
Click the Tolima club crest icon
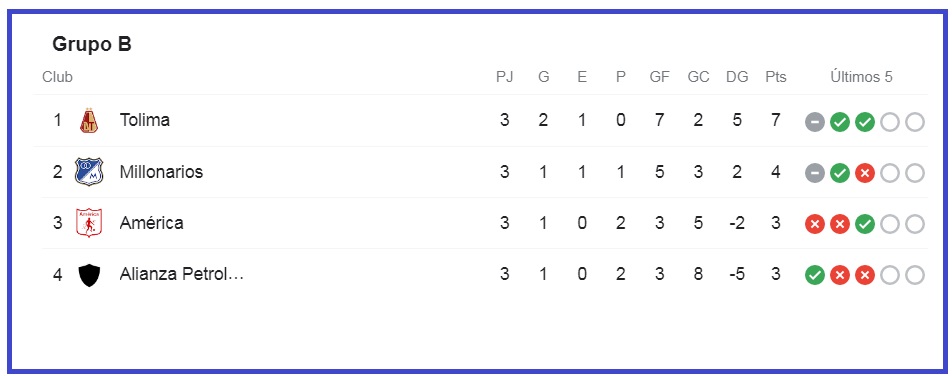pos(89,120)
